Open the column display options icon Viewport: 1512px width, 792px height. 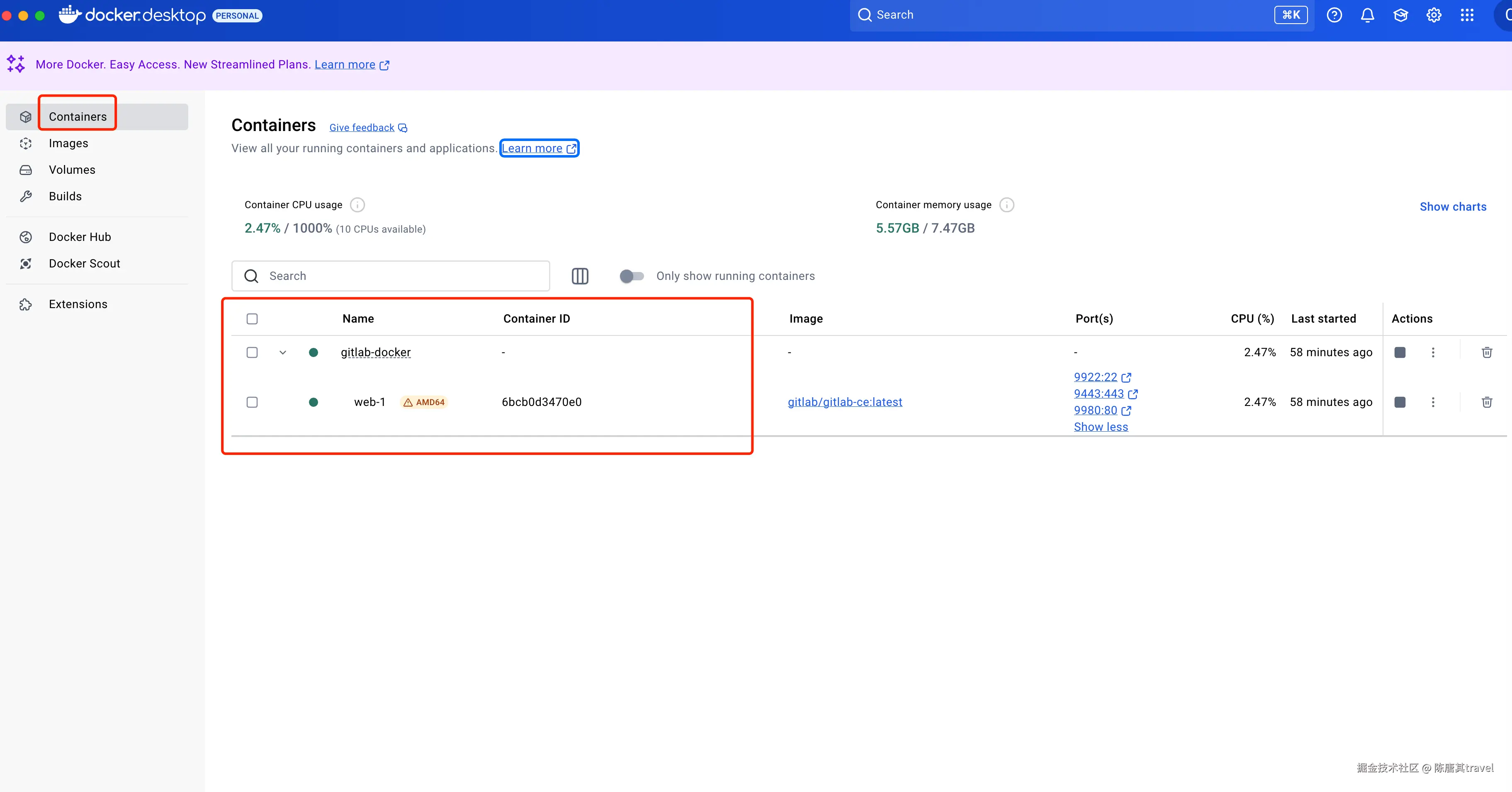(x=580, y=276)
